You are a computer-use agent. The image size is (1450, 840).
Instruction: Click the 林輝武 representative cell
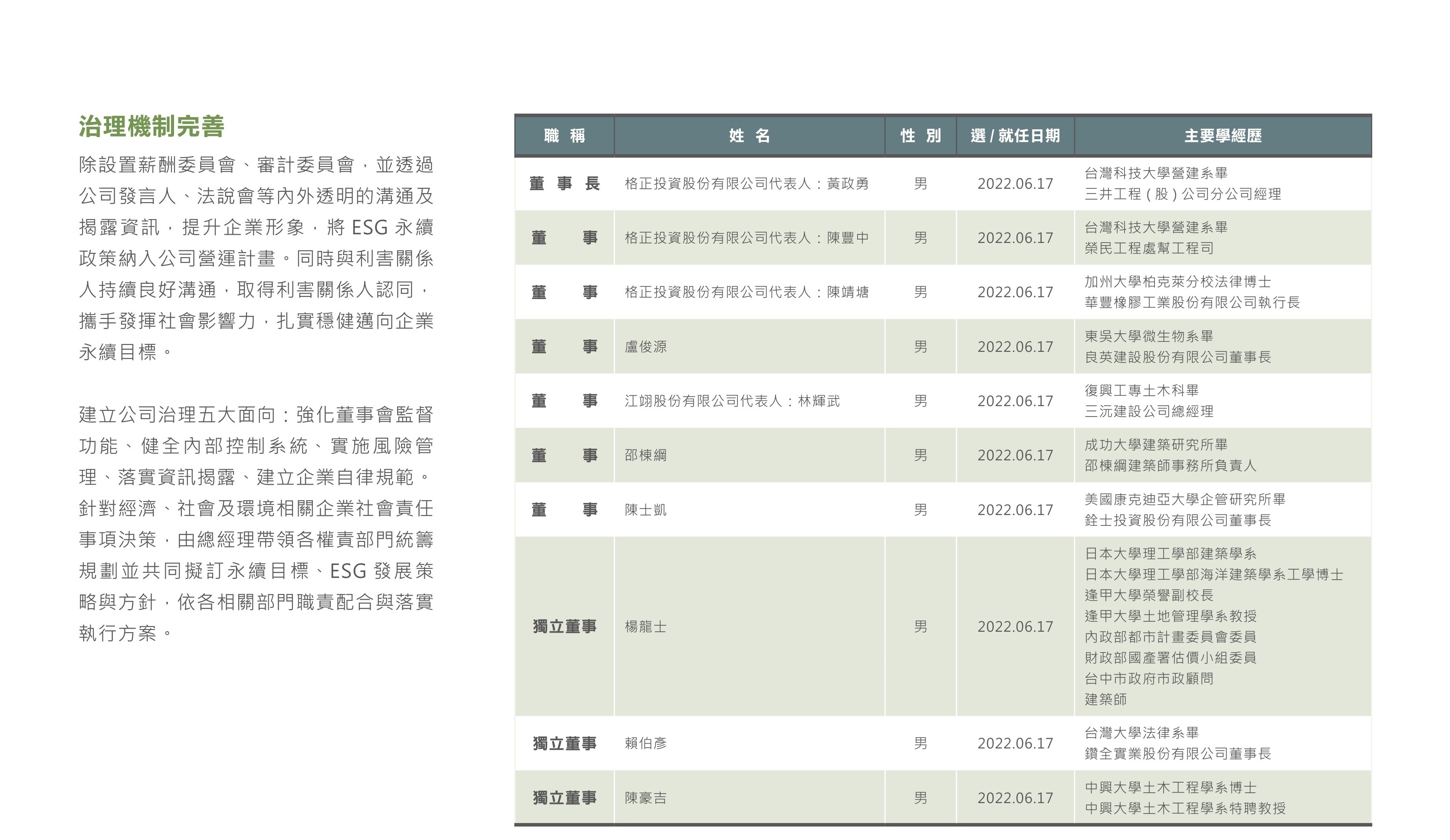click(819, 401)
